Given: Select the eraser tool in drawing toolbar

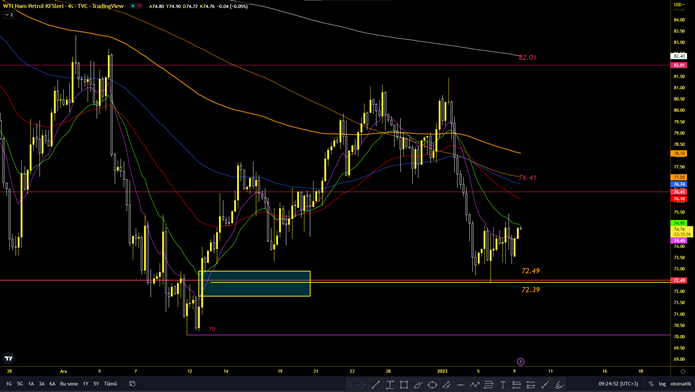Looking at the screenshot, I should 559,384.
